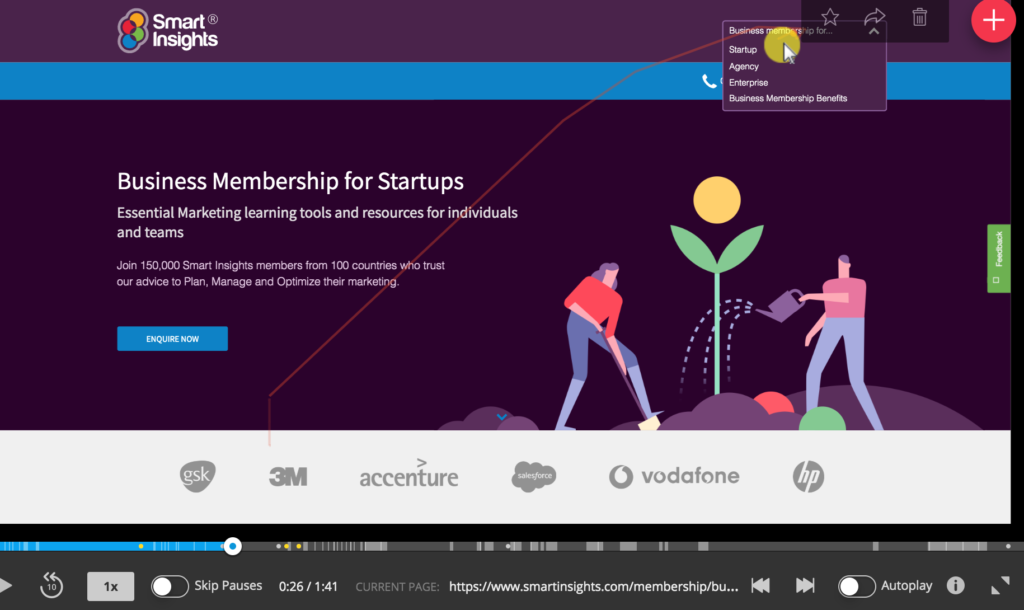Enter fullscreen with expand icon
The height and width of the screenshot is (610, 1024).
[x=1000, y=585]
